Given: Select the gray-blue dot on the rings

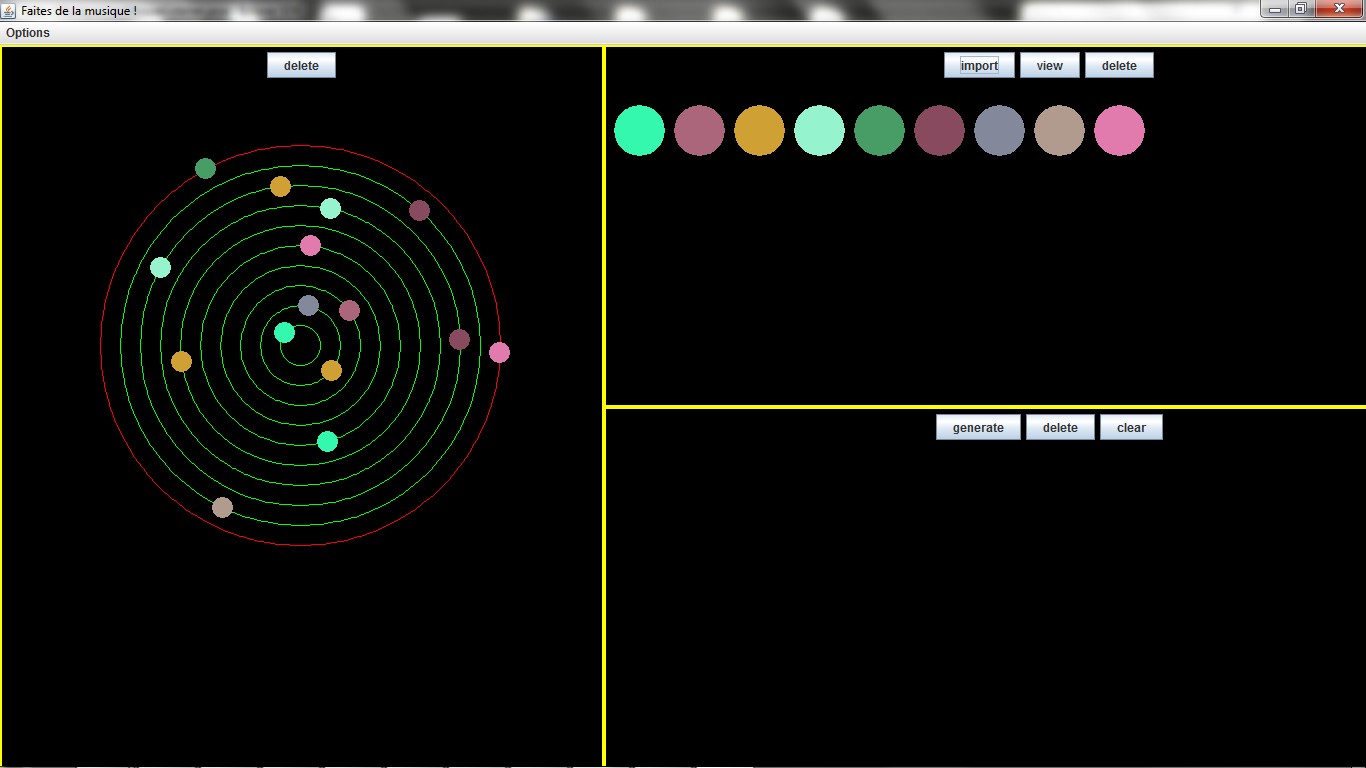Looking at the screenshot, I should [308, 305].
